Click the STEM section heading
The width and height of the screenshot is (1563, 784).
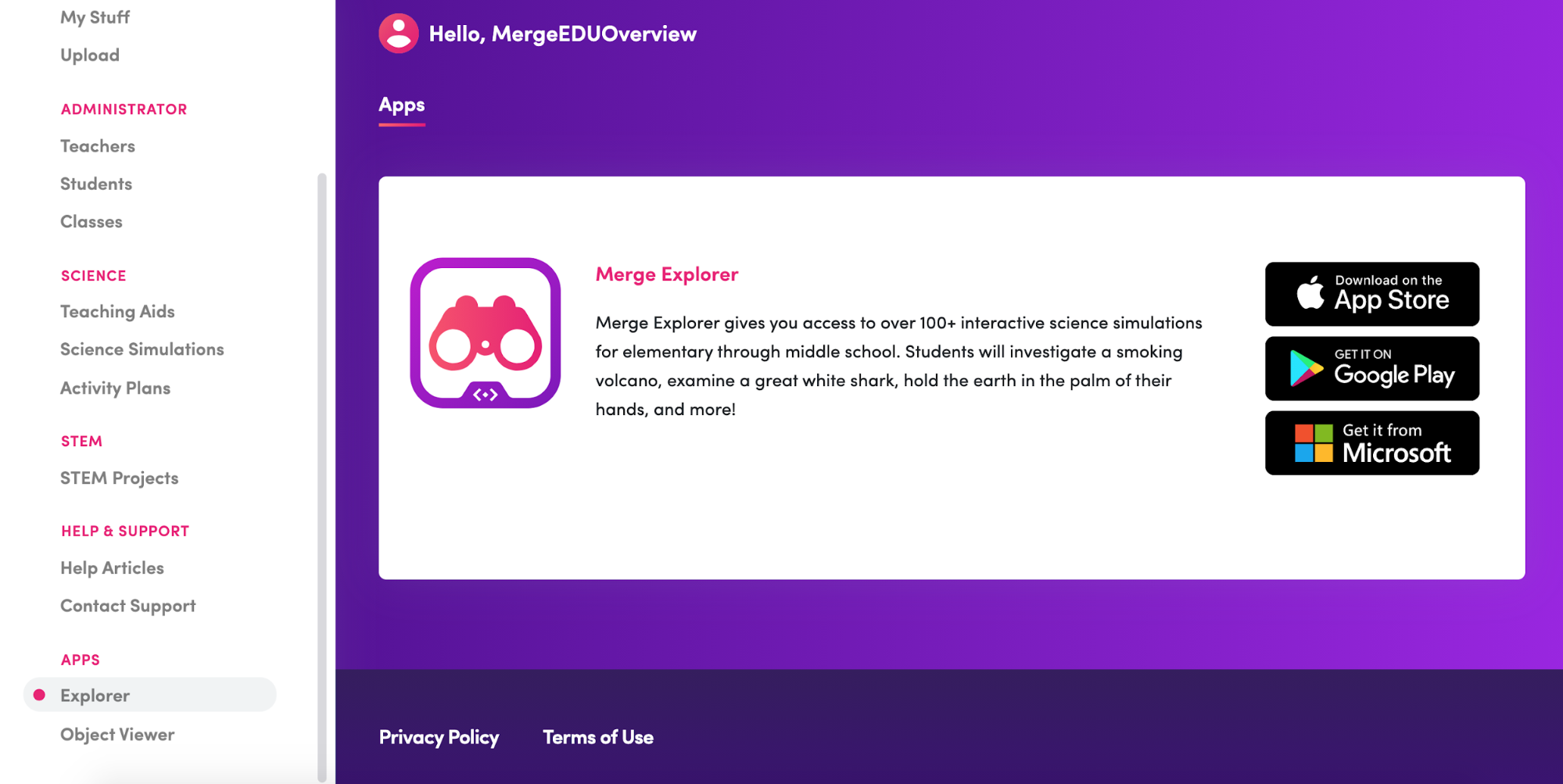point(81,442)
